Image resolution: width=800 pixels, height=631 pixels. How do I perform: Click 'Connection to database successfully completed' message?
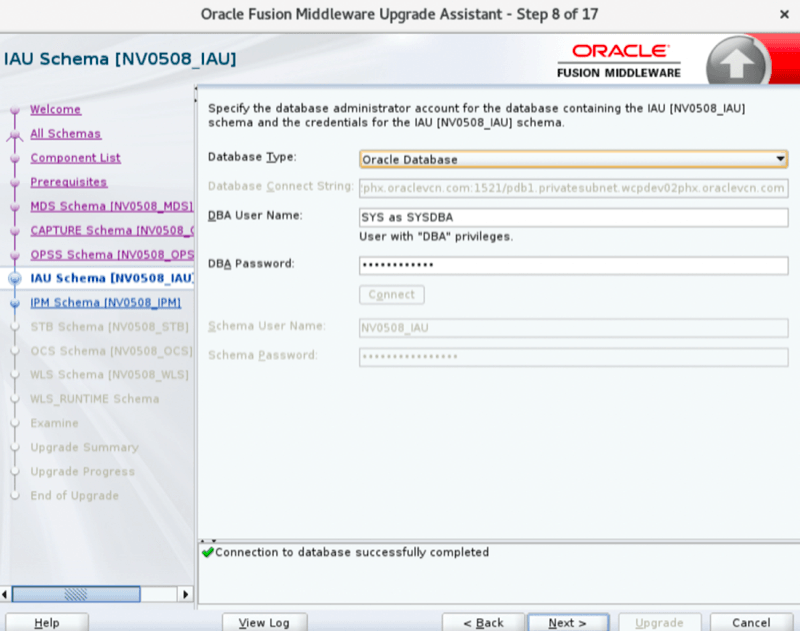[352, 552]
